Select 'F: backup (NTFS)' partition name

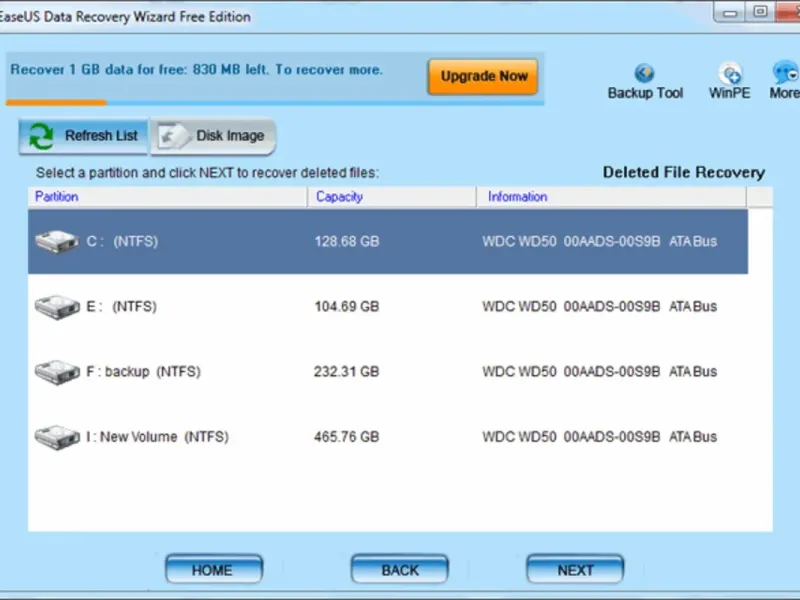[x=143, y=372]
